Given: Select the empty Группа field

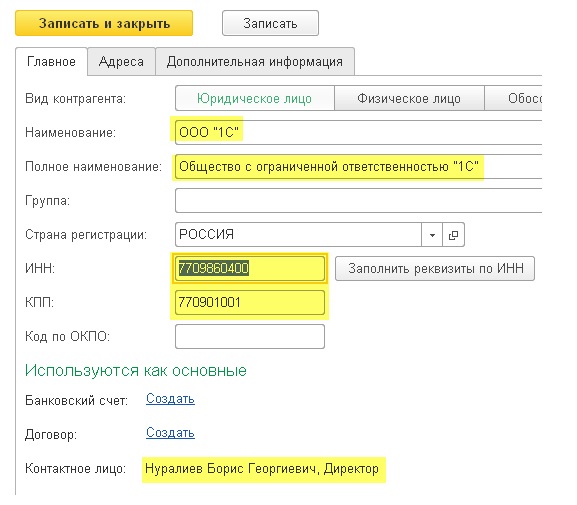Looking at the screenshot, I should (358, 201).
